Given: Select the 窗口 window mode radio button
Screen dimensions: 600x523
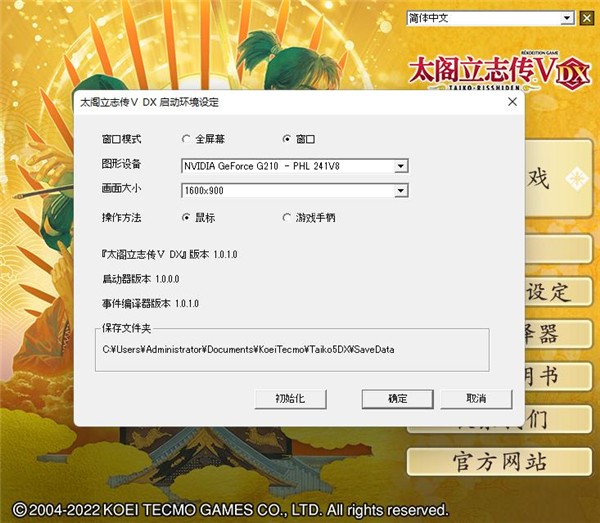Looking at the screenshot, I should (x=287, y=139).
